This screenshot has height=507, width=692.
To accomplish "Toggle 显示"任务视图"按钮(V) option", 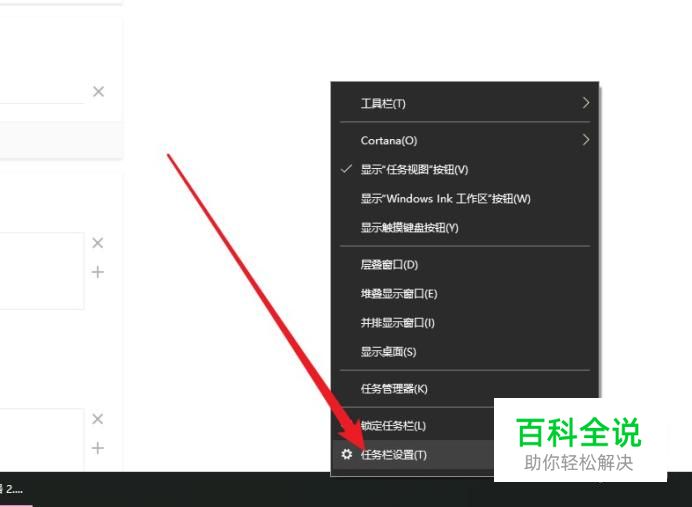I will pyautogui.click(x=464, y=169).
